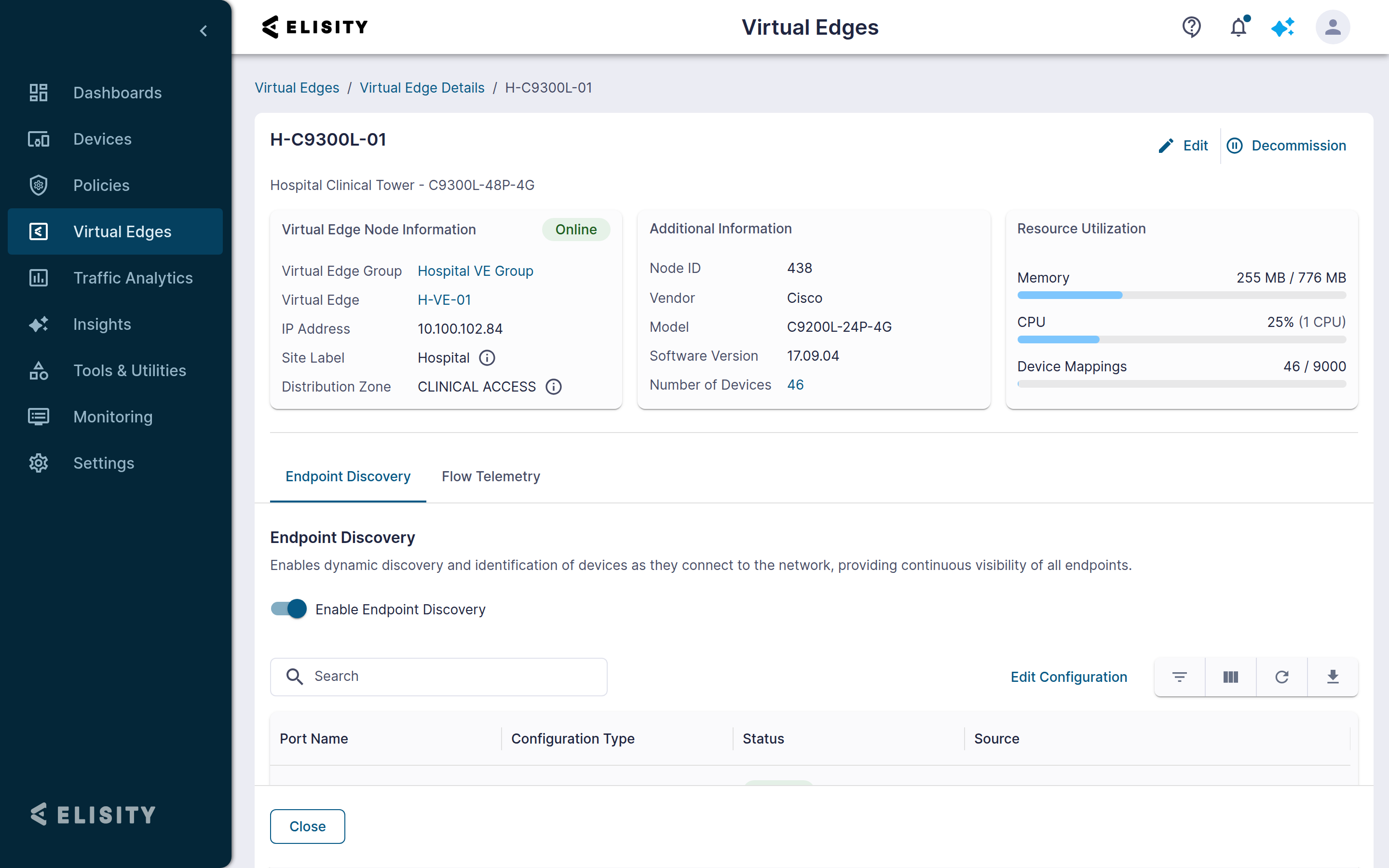The image size is (1389, 868).
Task: Open Policies menu label
Action: coord(102,185)
